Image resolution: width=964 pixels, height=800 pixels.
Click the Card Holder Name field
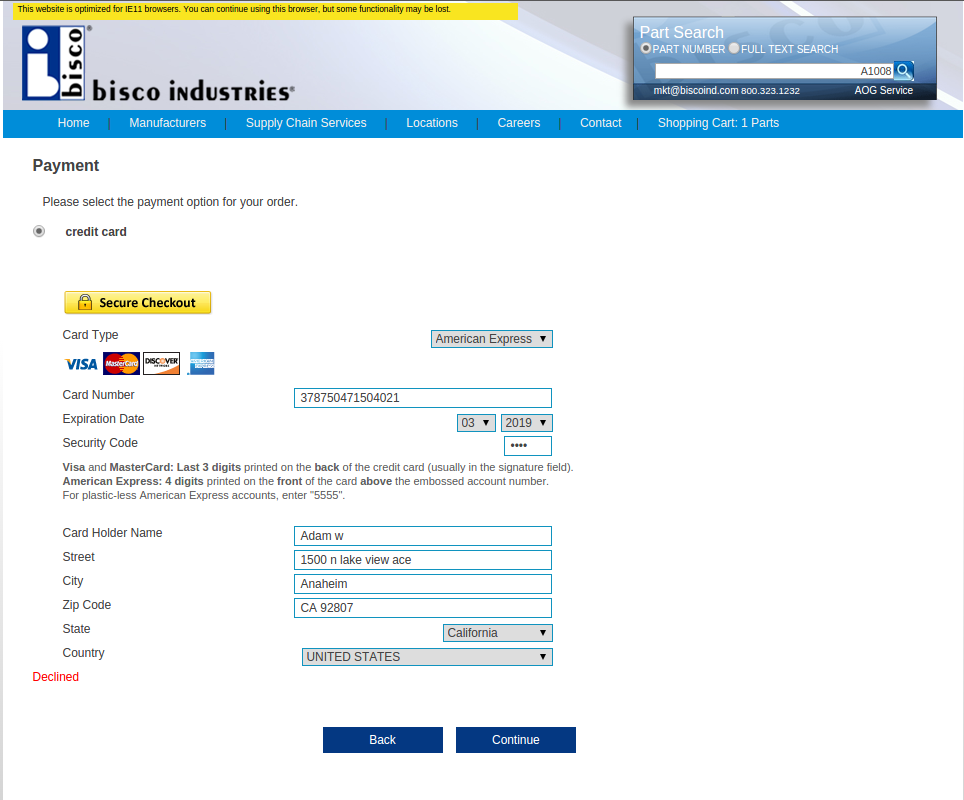423,536
